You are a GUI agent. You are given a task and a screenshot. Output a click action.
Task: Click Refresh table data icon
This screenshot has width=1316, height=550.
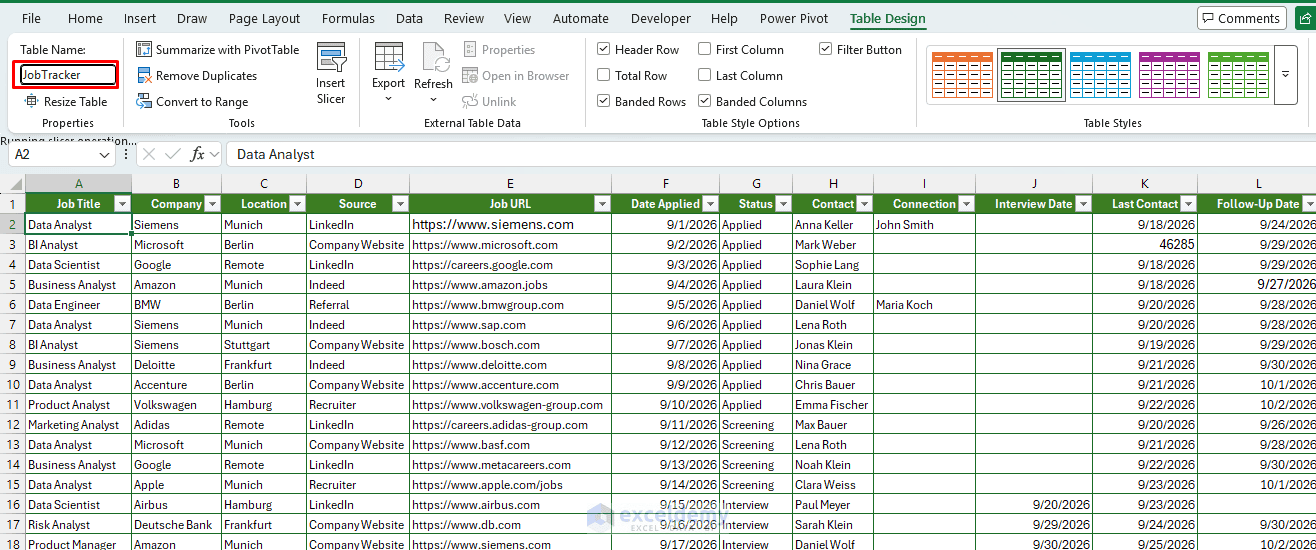[434, 56]
